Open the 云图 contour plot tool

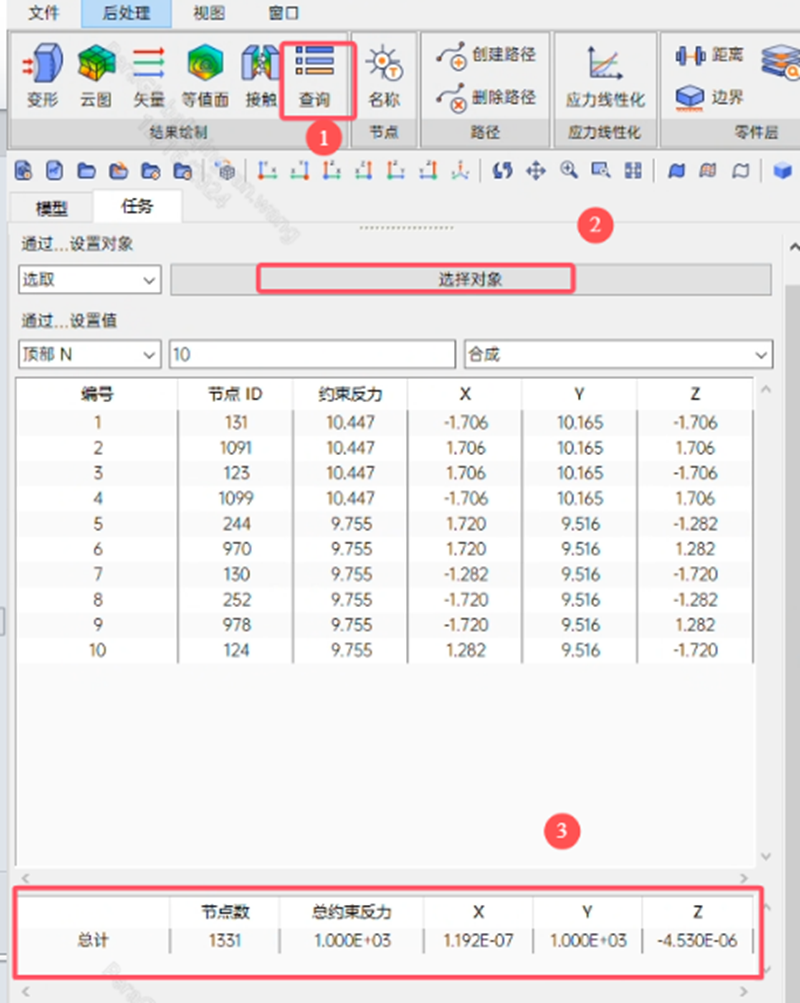[x=96, y=75]
